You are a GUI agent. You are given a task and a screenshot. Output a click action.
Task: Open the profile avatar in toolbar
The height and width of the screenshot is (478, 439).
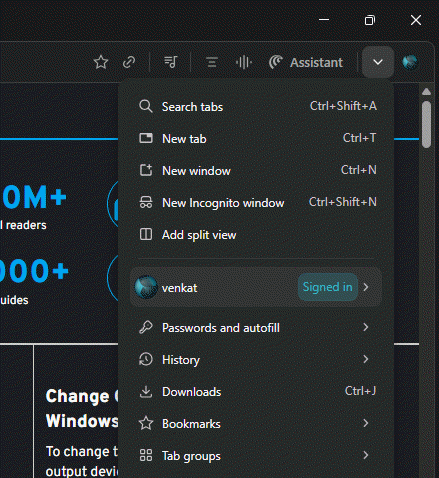(410, 62)
